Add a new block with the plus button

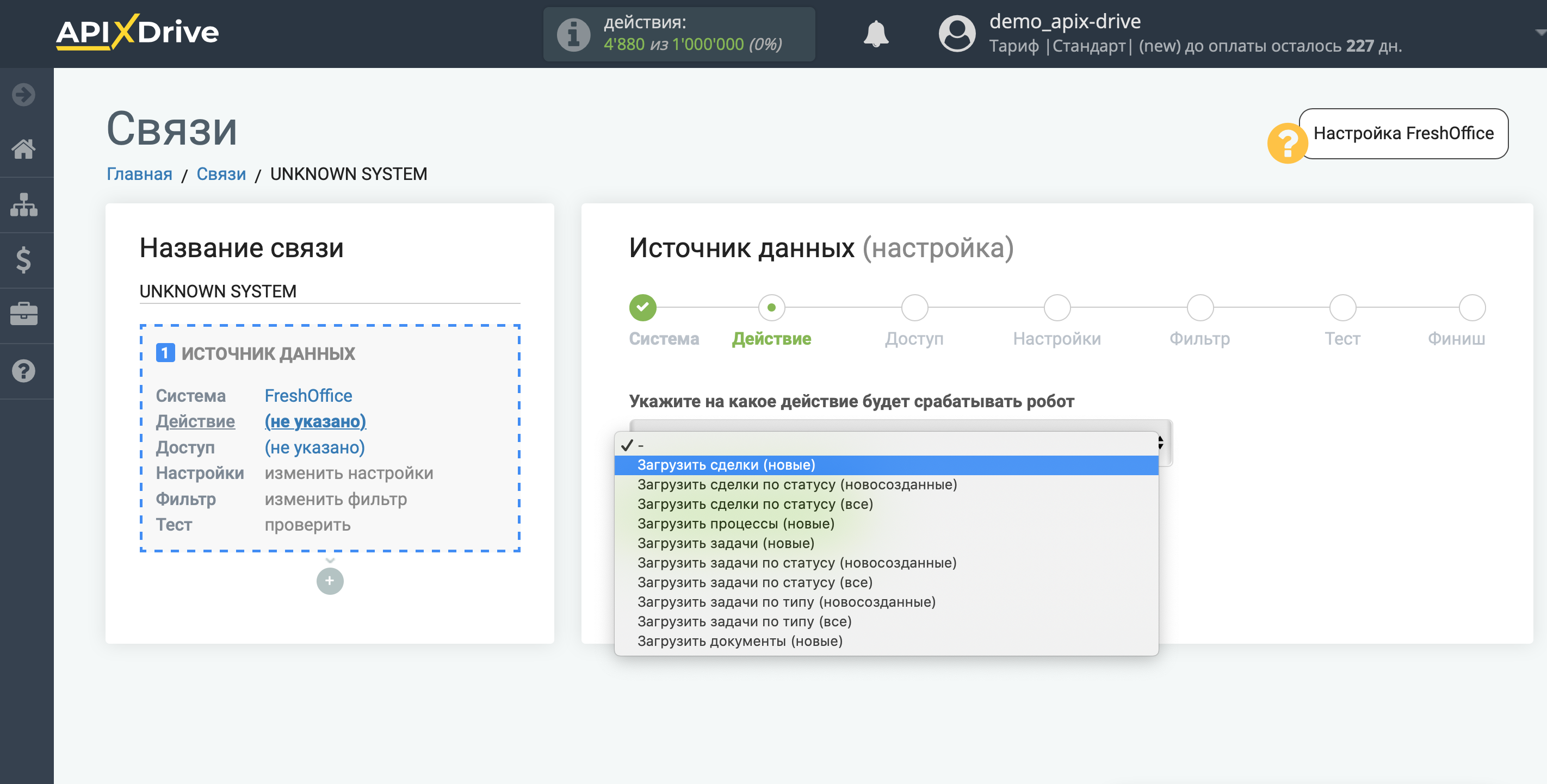pyautogui.click(x=330, y=581)
